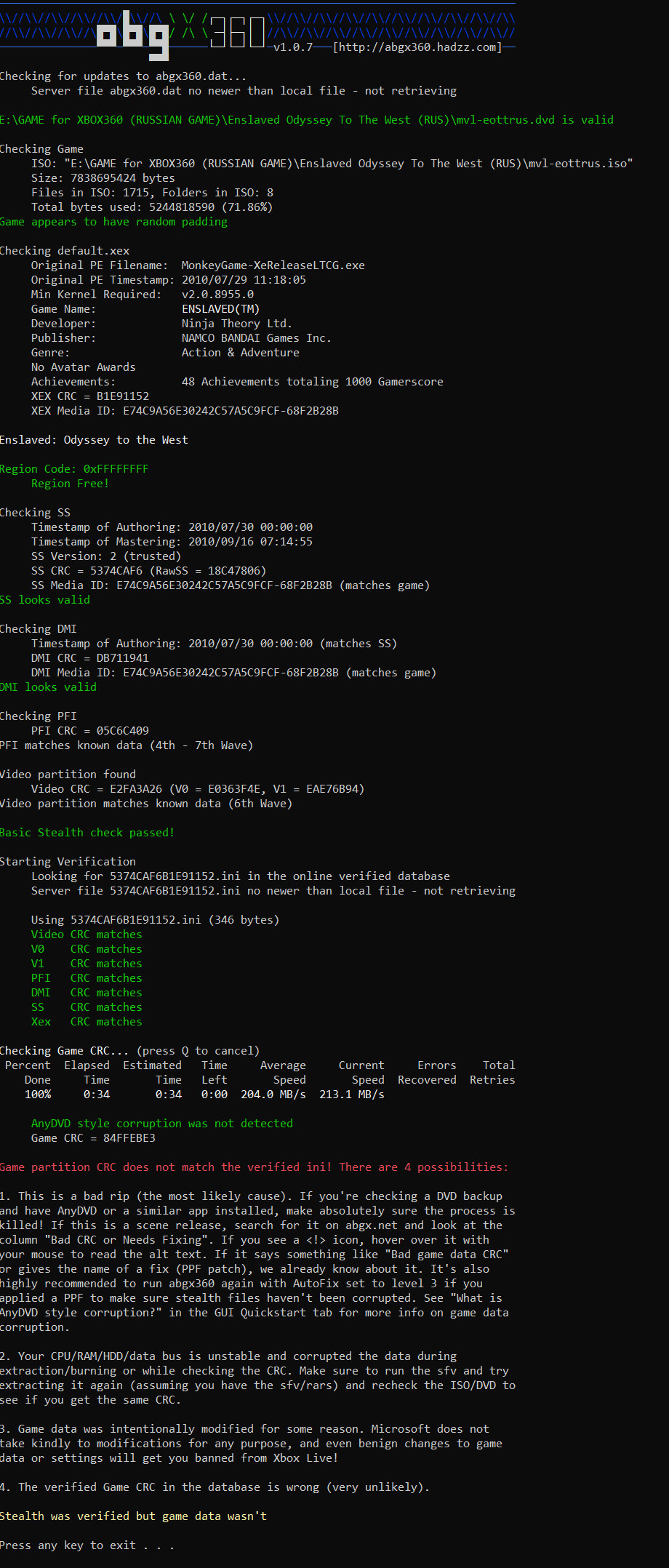Click min kernel value v2.0.8955.0
This screenshot has height=1568, width=669.
[x=218, y=295]
